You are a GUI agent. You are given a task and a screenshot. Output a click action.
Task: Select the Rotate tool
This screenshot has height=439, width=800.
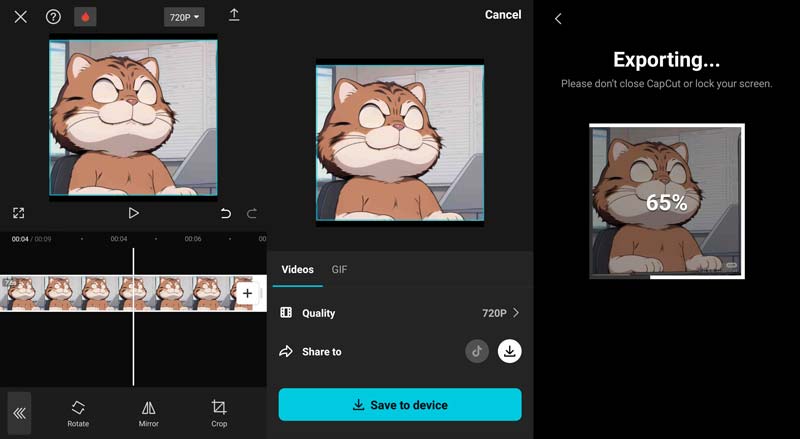[x=78, y=413]
